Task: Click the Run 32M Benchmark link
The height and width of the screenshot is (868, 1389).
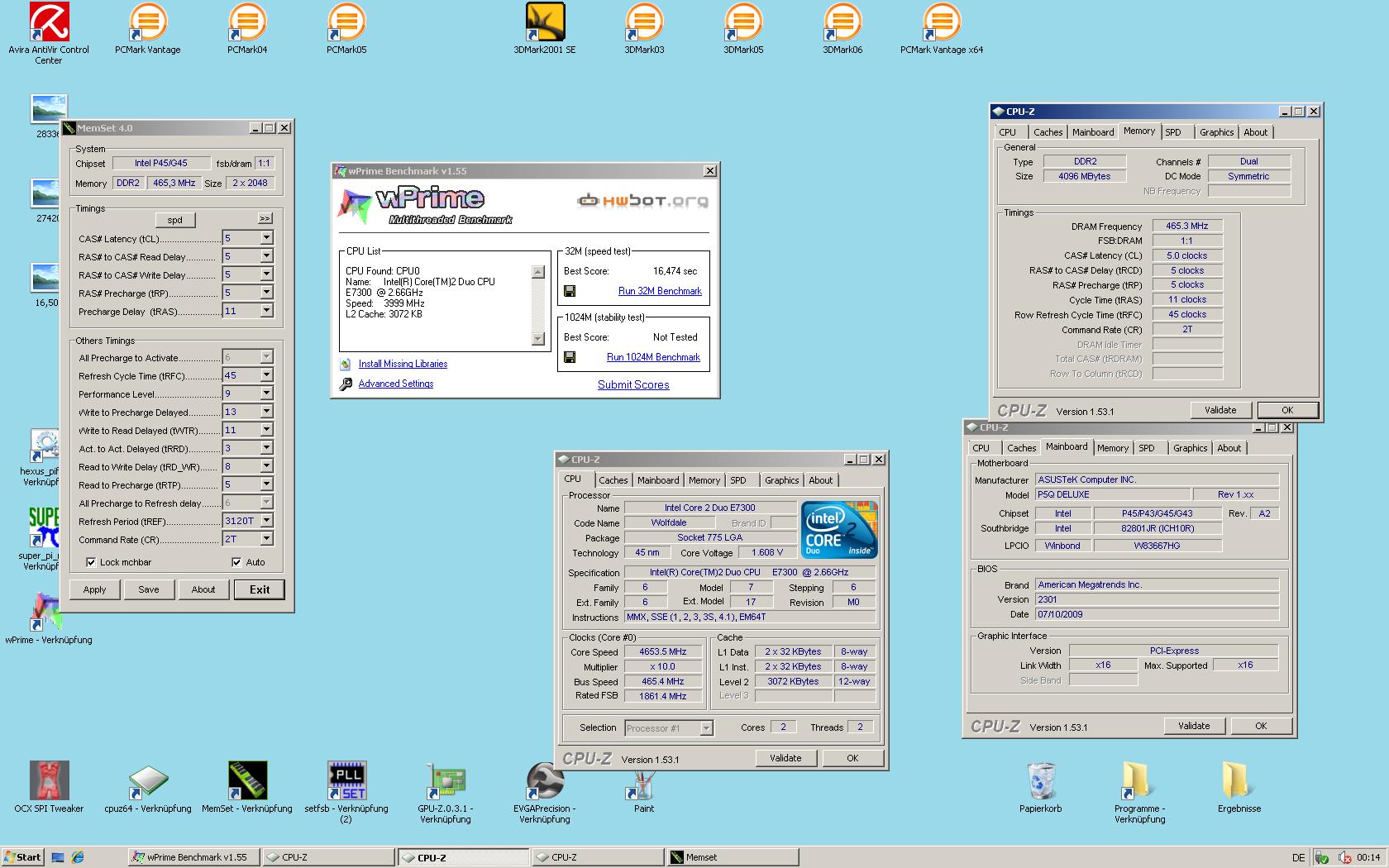Action: (x=659, y=291)
